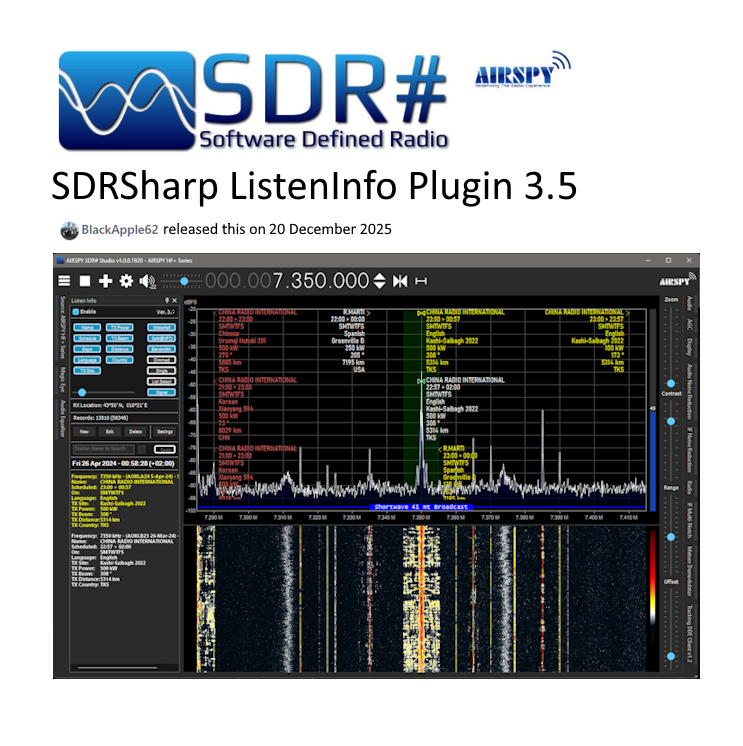Viewport: 743px width, 746px height.
Task: Open the Audio Equalizer side tab
Action: coord(62,419)
